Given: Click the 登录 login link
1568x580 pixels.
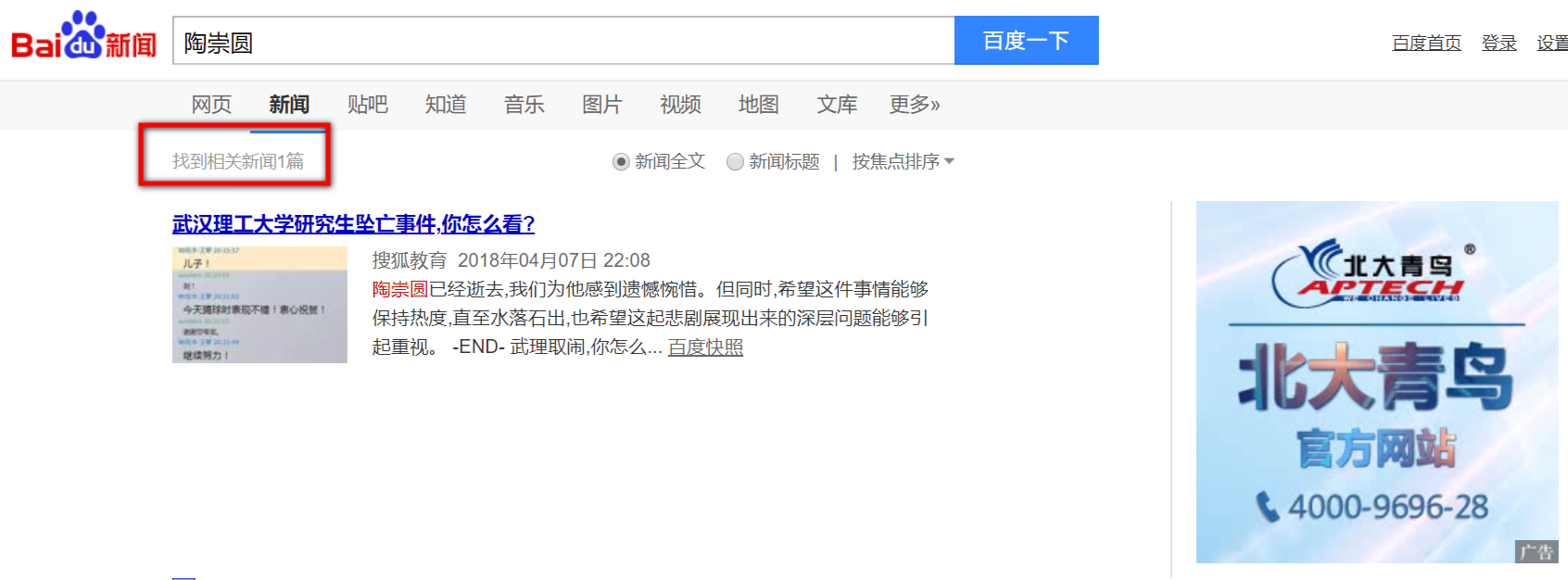Looking at the screenshot, I should click(x=1498, y=43).
